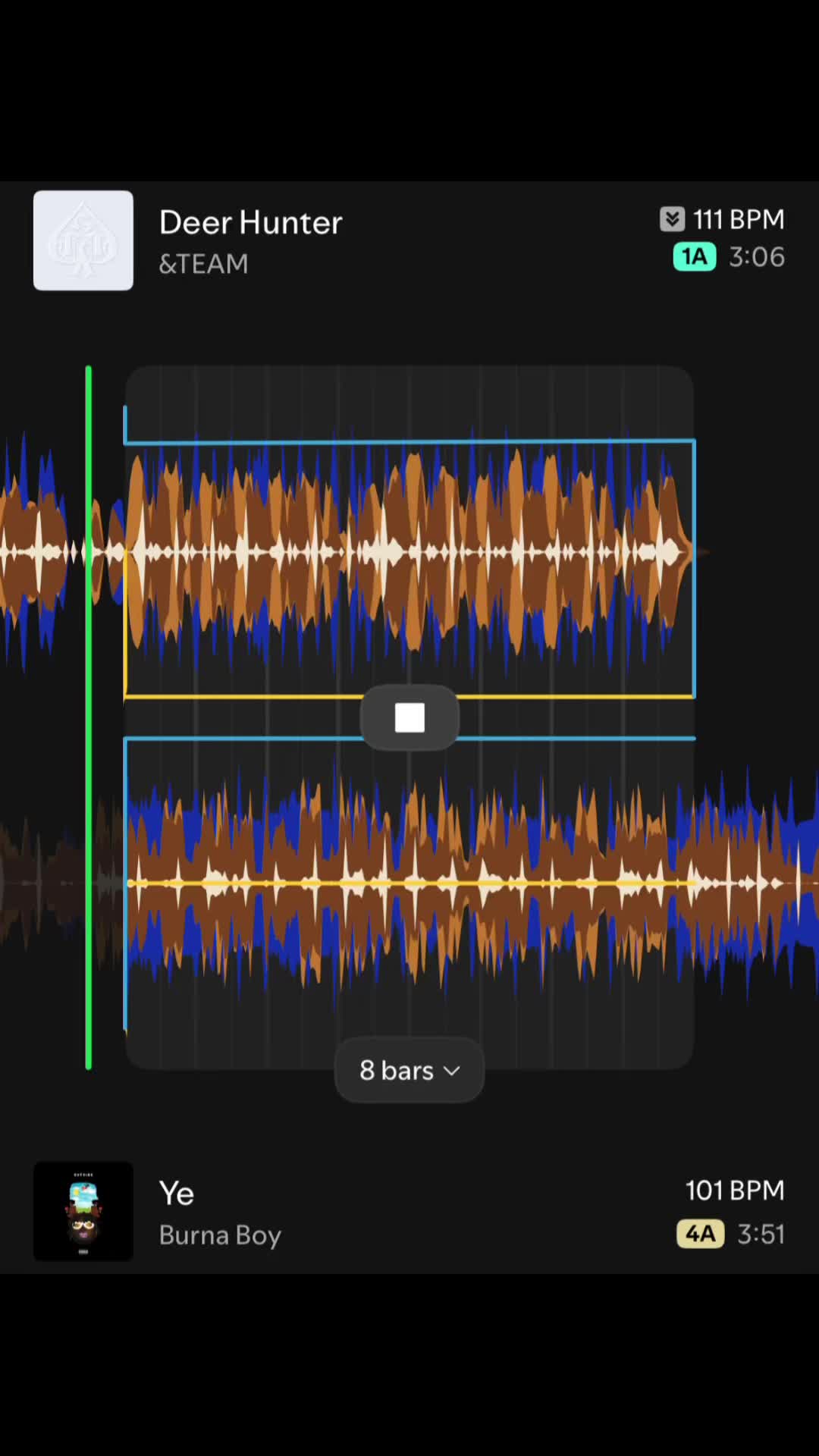The image size is (819, 1456).
Task: Open the 8 bars length dropdown
Action: (409, 1070)
